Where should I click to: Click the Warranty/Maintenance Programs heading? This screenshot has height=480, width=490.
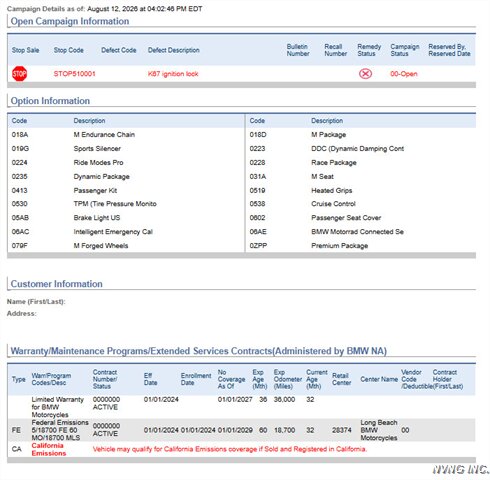tap(198, 351)
